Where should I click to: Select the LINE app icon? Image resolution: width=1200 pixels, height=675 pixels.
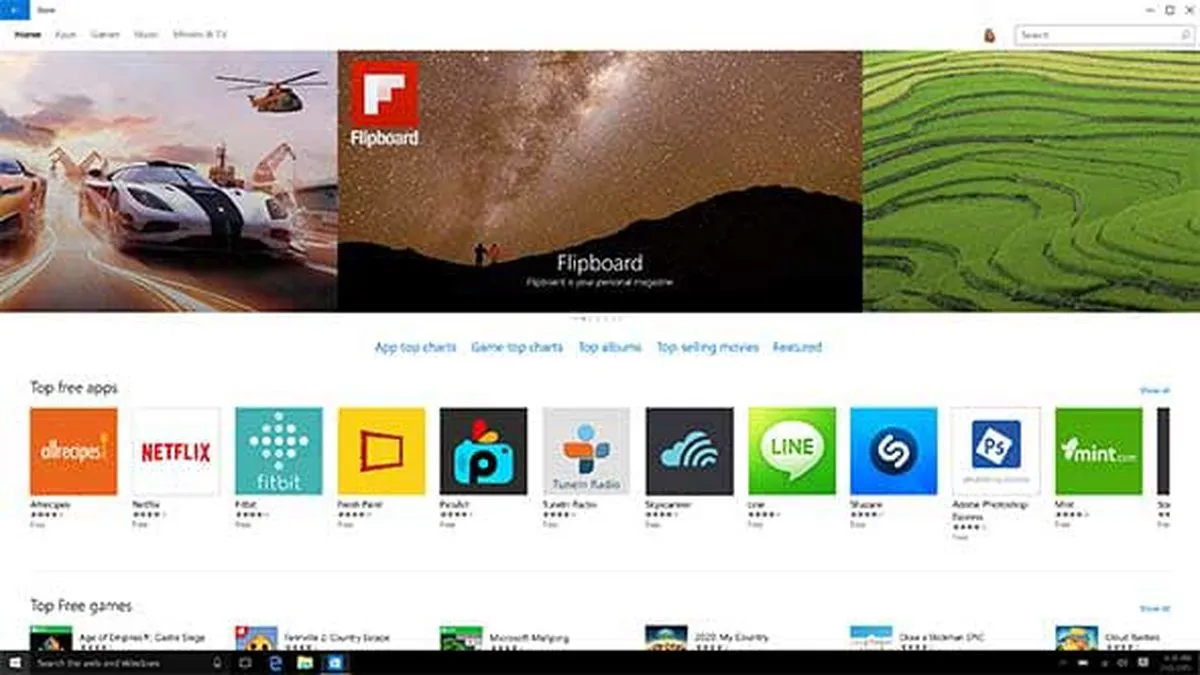792,450
